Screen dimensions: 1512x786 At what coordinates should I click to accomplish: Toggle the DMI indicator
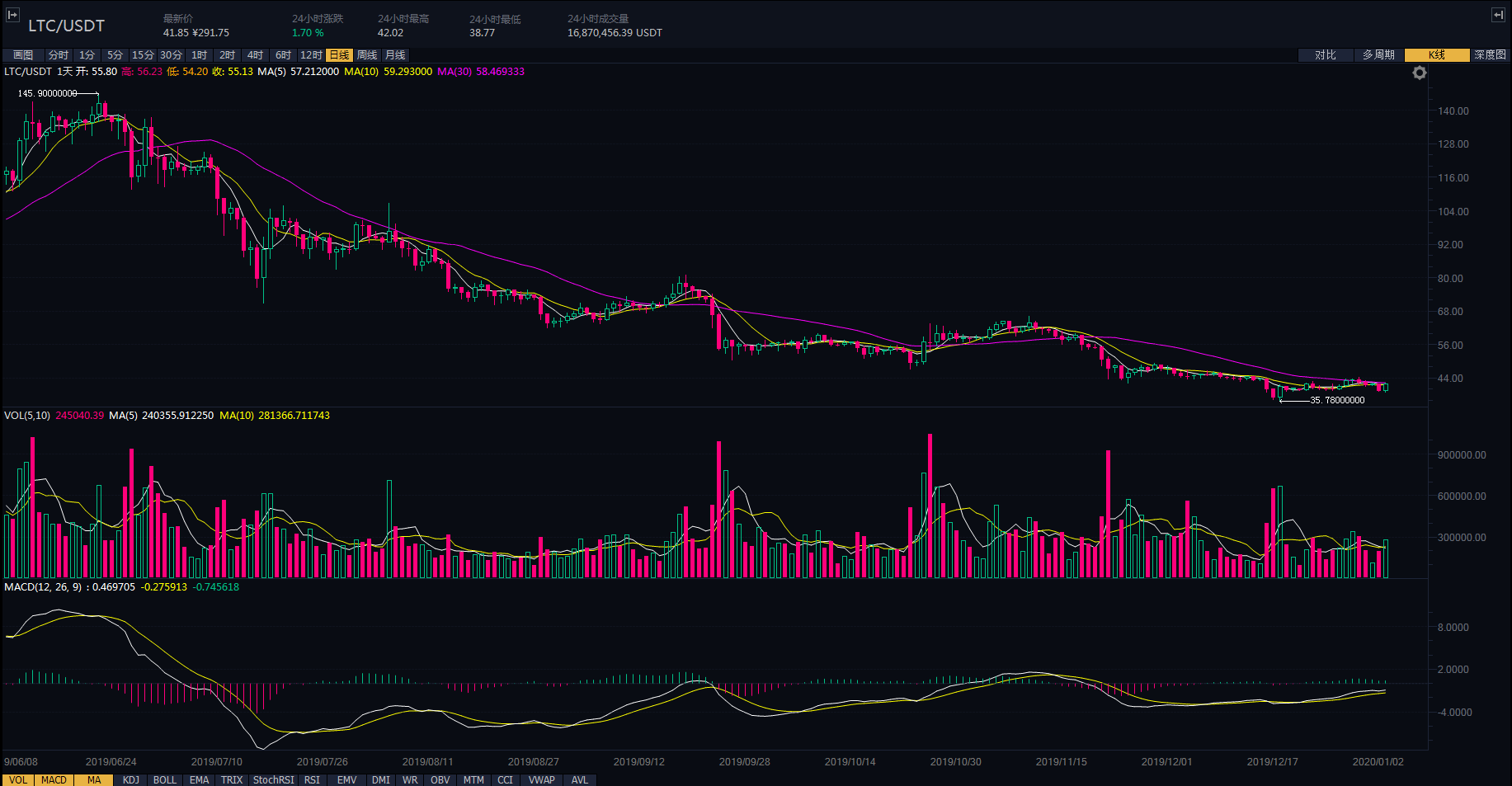pyautogui.click(x=380, y=780)
